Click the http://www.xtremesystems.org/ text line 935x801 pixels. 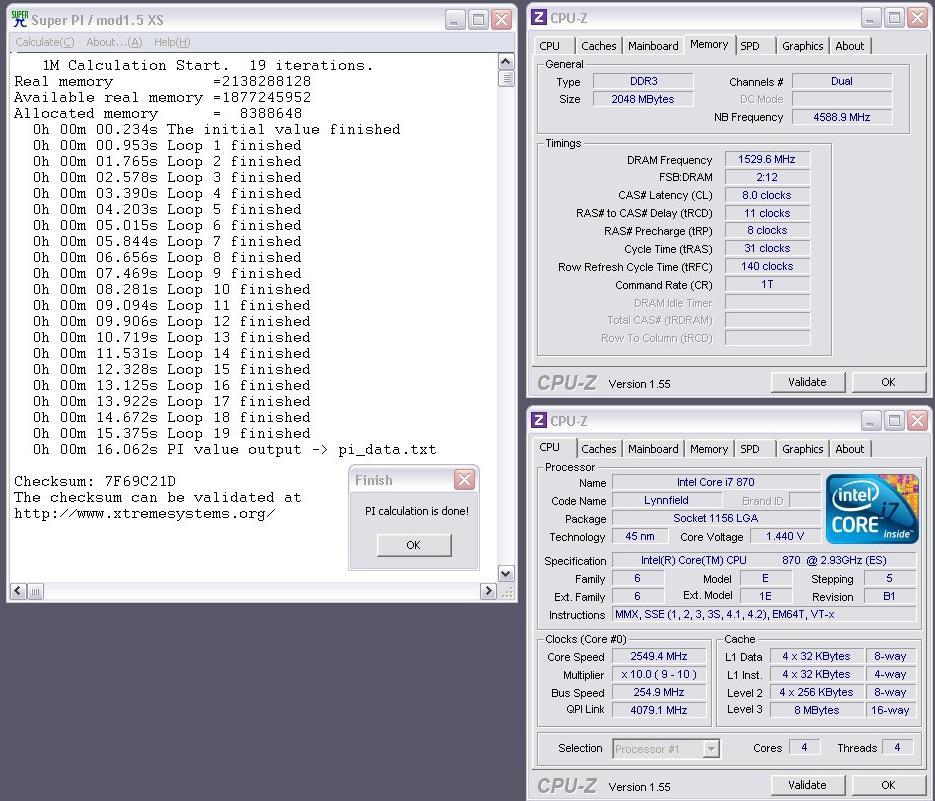[x=144, y=514]
